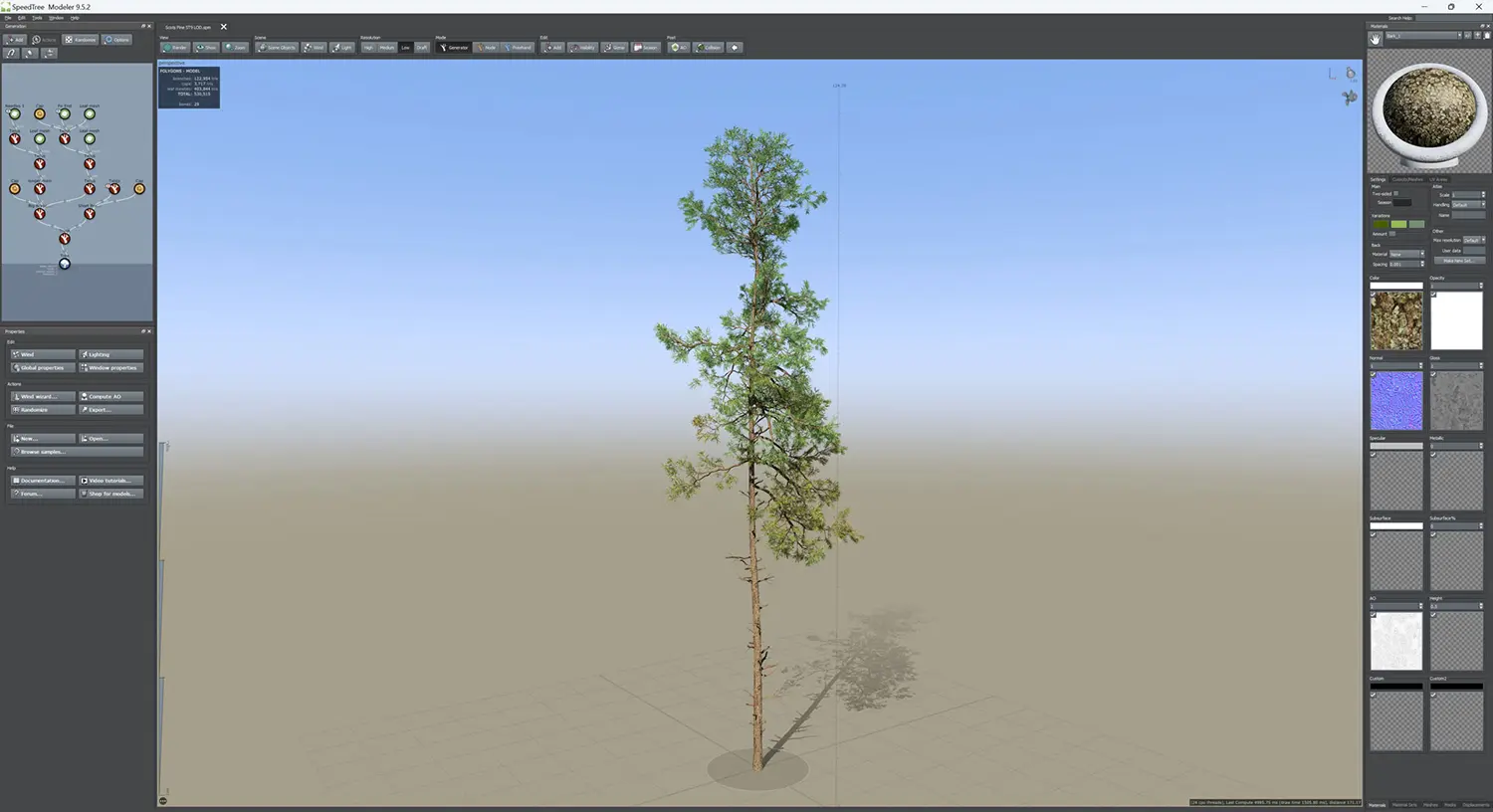Switch to the UV Areas tab
Screen dimensions: 1493x812
pyautogui.click(x=1438, y=180)
